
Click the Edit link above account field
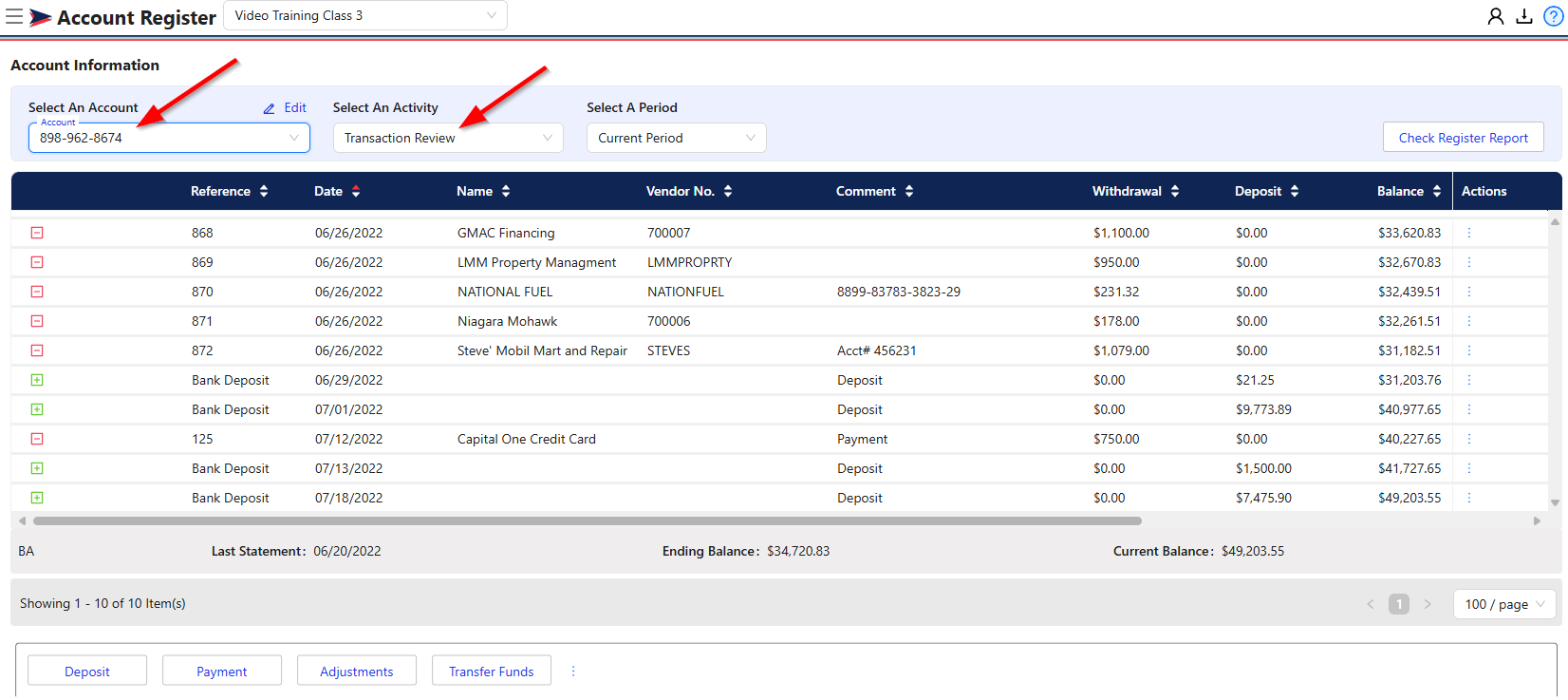295,108
